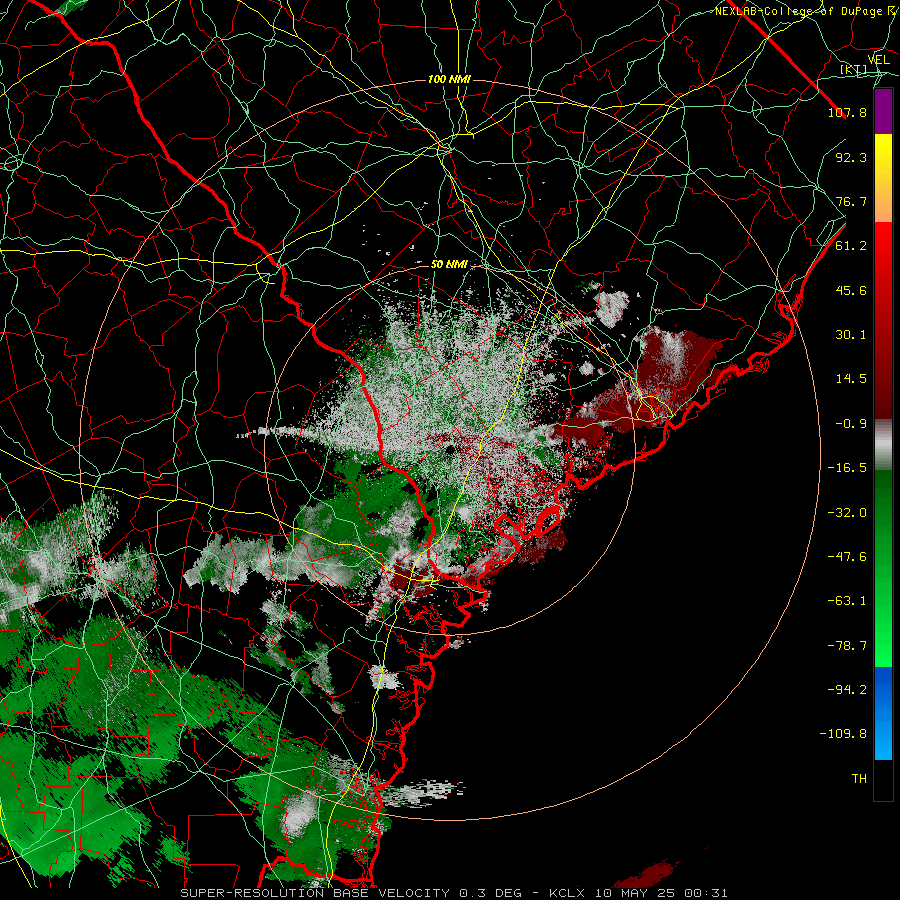Viewport: 900px width, 900px height.
Task: Click the 76.7 value on velocity scale
Action: pyautogui.click(x=851, y=201)
